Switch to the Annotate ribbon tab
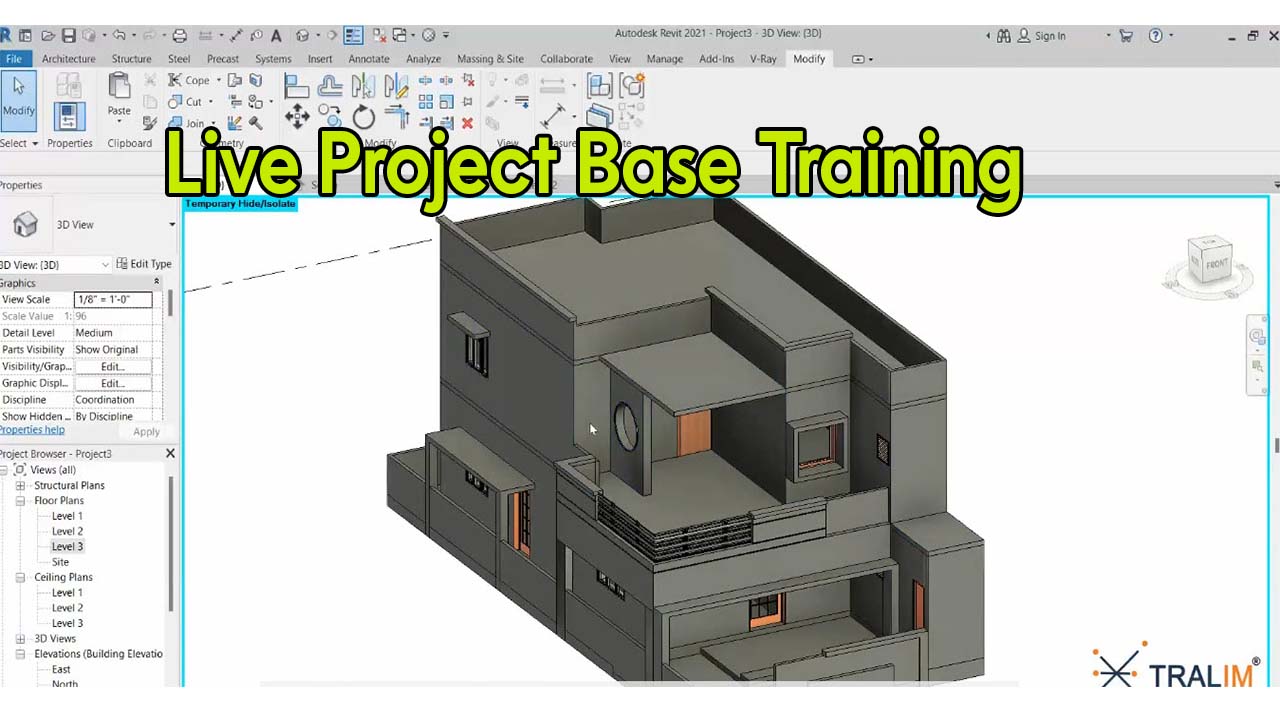Image resolution: width=1280 pixels, height=720 pixels. [369, 59]
